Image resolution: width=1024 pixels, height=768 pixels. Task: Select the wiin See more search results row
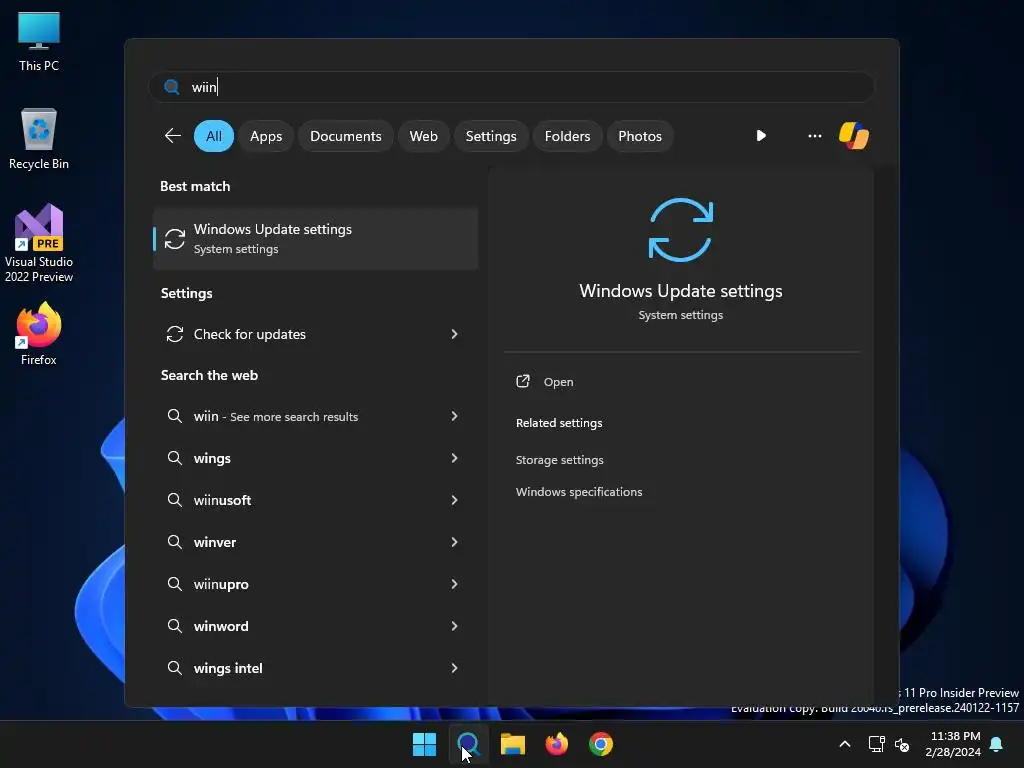pyautogui.click(x=315, y=416)
